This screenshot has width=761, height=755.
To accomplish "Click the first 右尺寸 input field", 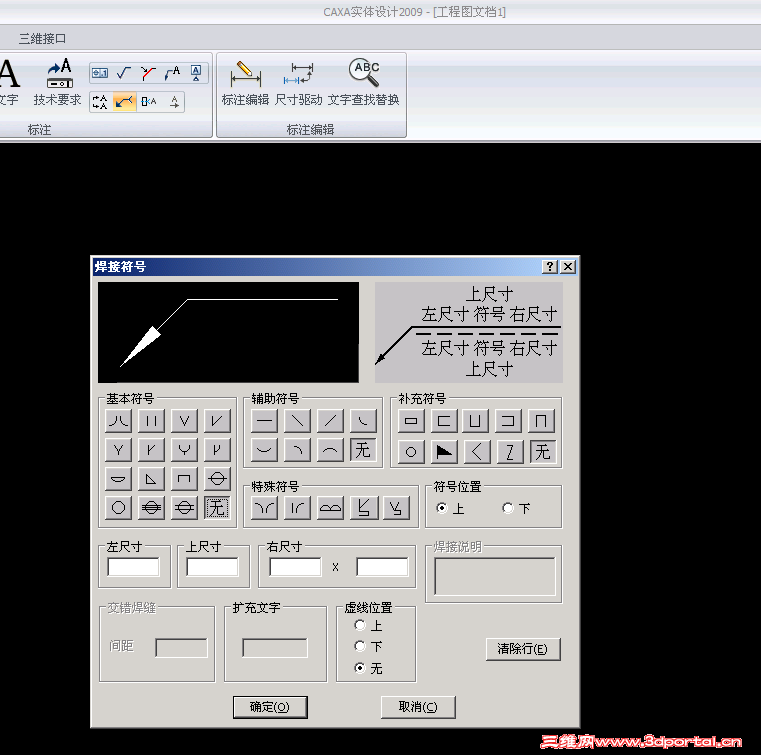I will point(296,567).
